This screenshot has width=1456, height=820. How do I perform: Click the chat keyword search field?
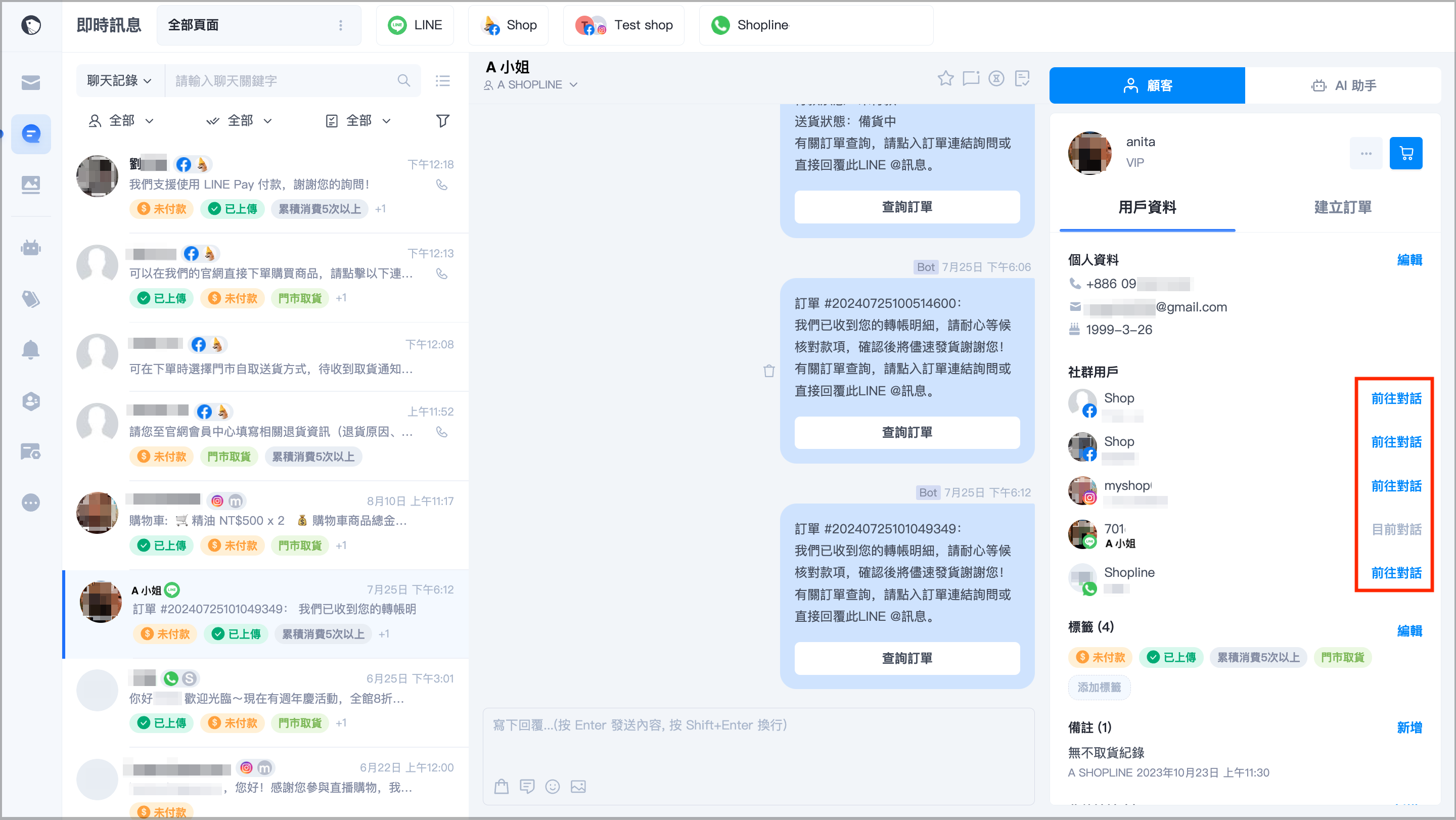pos(292,81)
